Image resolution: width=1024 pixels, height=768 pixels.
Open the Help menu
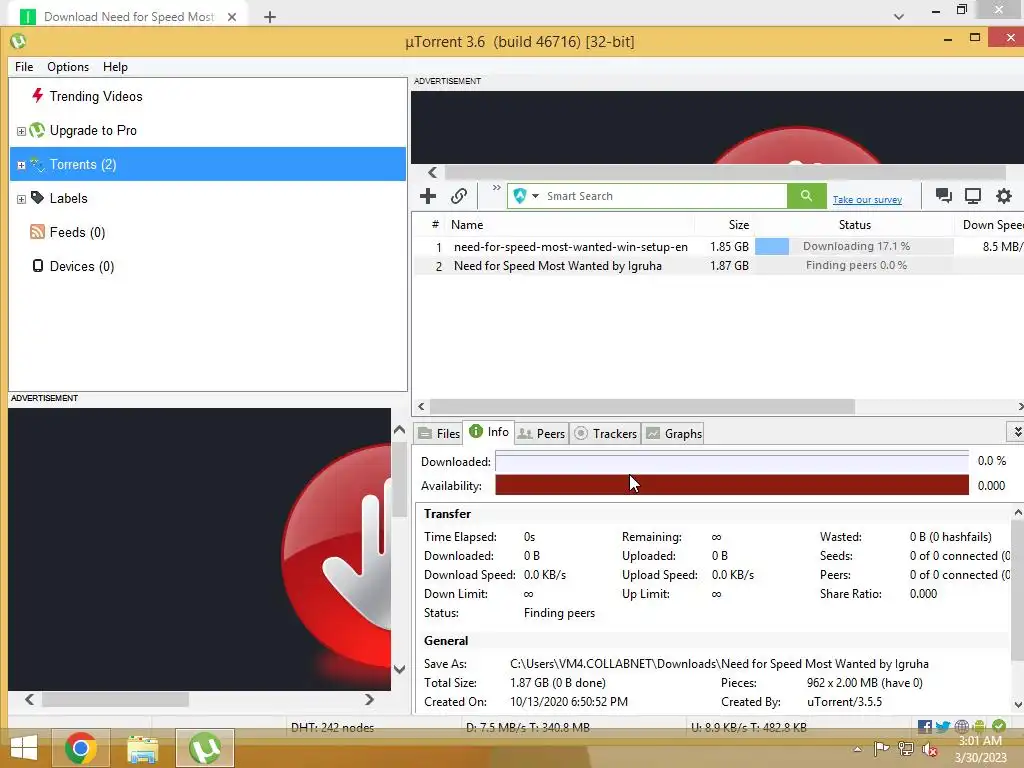tap(115, 67)
